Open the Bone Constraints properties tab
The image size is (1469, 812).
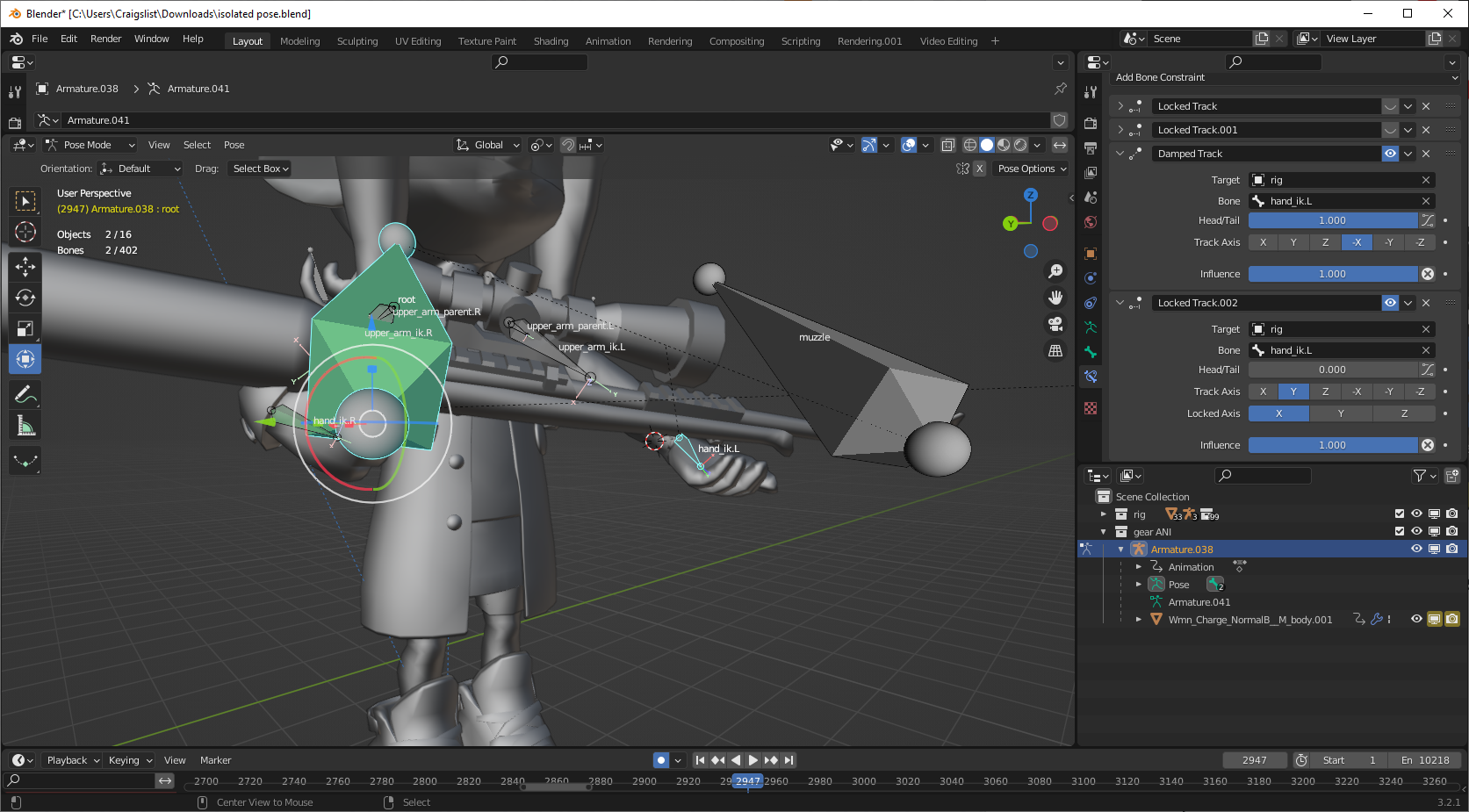point(1091,377)
